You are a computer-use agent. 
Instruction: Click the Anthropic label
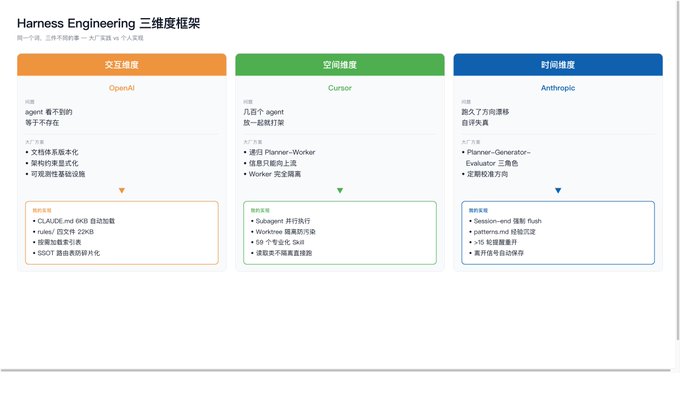tap(558, 88)
